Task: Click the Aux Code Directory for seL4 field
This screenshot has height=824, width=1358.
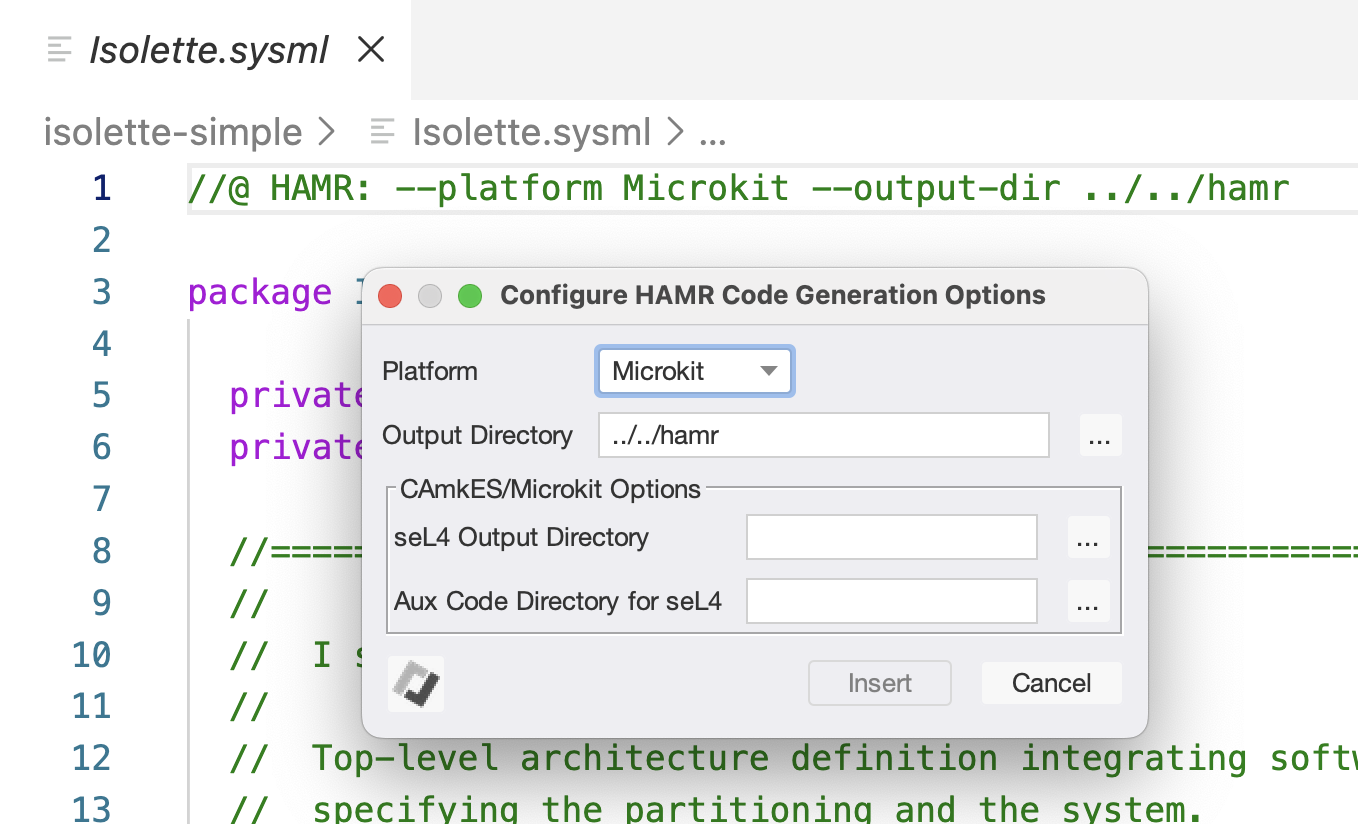Action: click(x=890, y=601)
